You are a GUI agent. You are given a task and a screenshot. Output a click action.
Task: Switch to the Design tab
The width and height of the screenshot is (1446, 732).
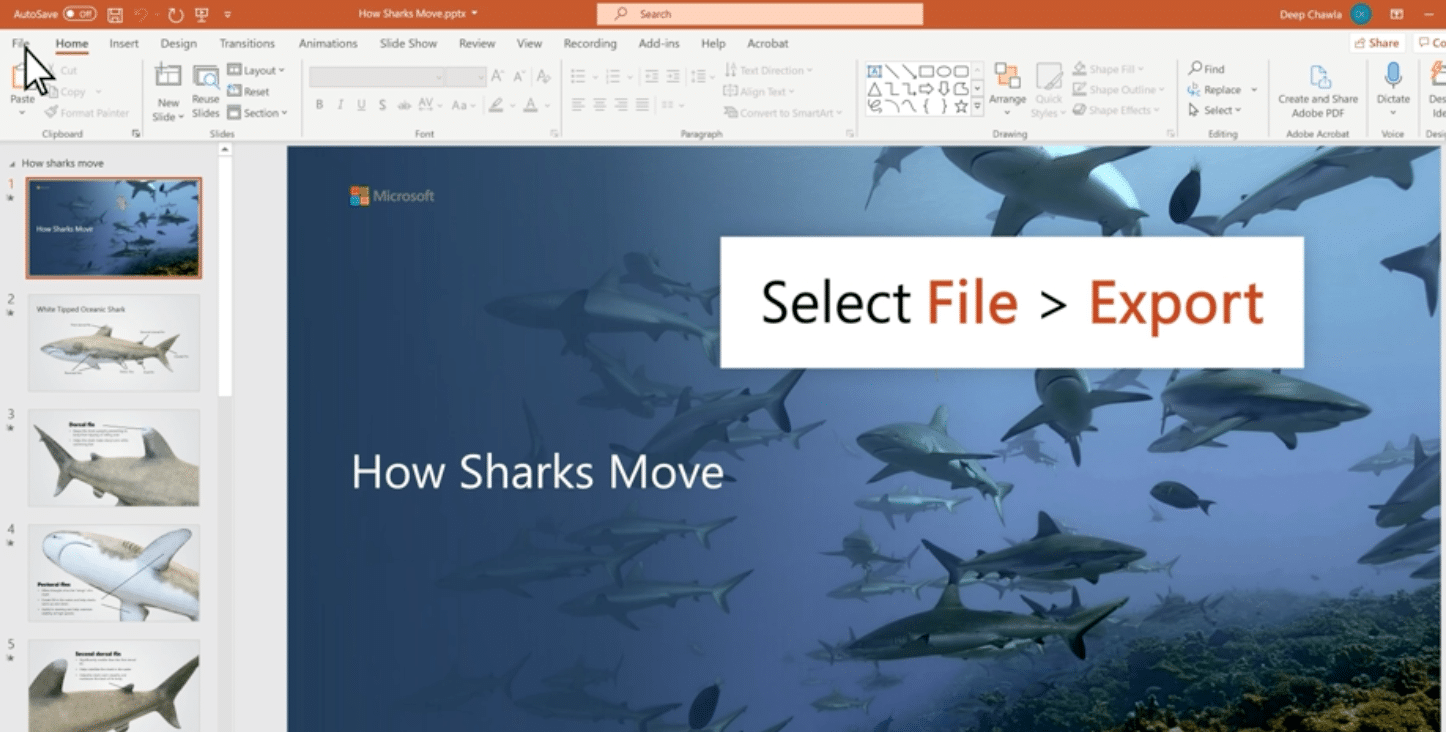178,43
